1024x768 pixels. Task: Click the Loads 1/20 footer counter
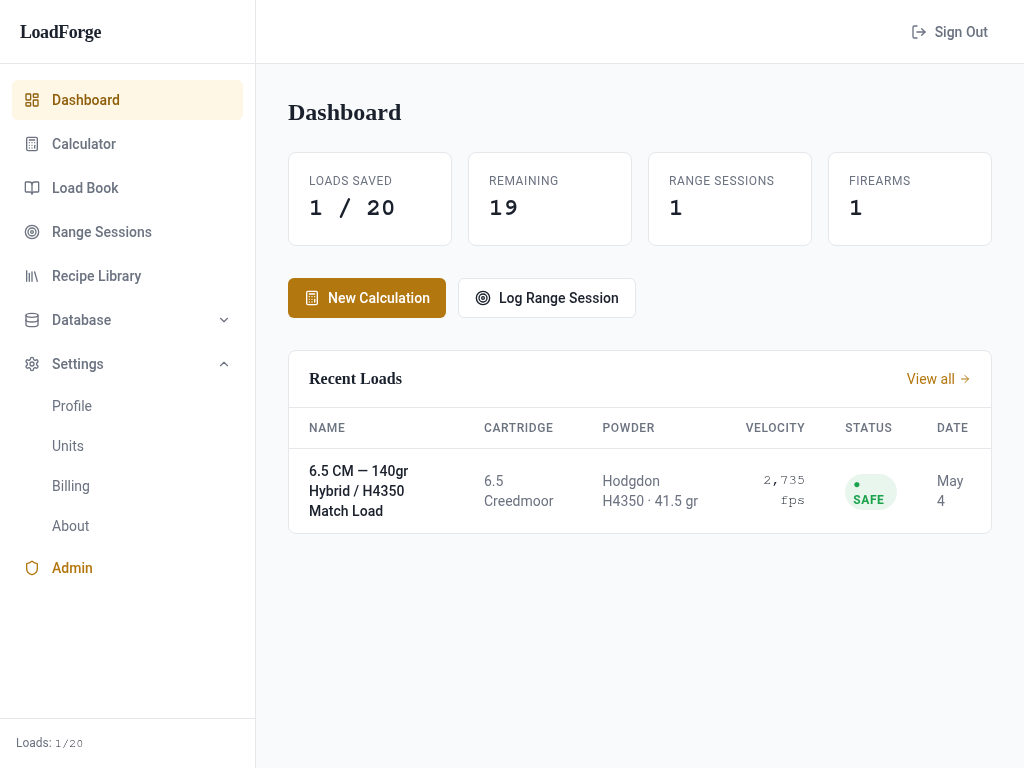click(x=50, y=743)
